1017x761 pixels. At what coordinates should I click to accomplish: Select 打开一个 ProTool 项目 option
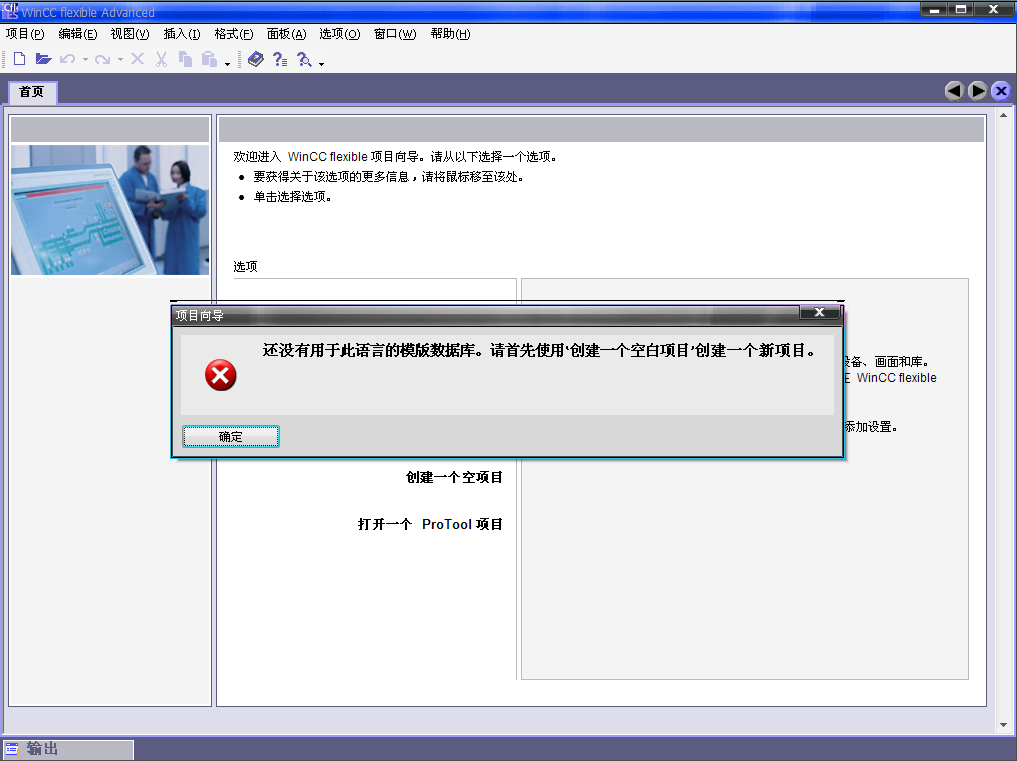click(x=430, y=525)
